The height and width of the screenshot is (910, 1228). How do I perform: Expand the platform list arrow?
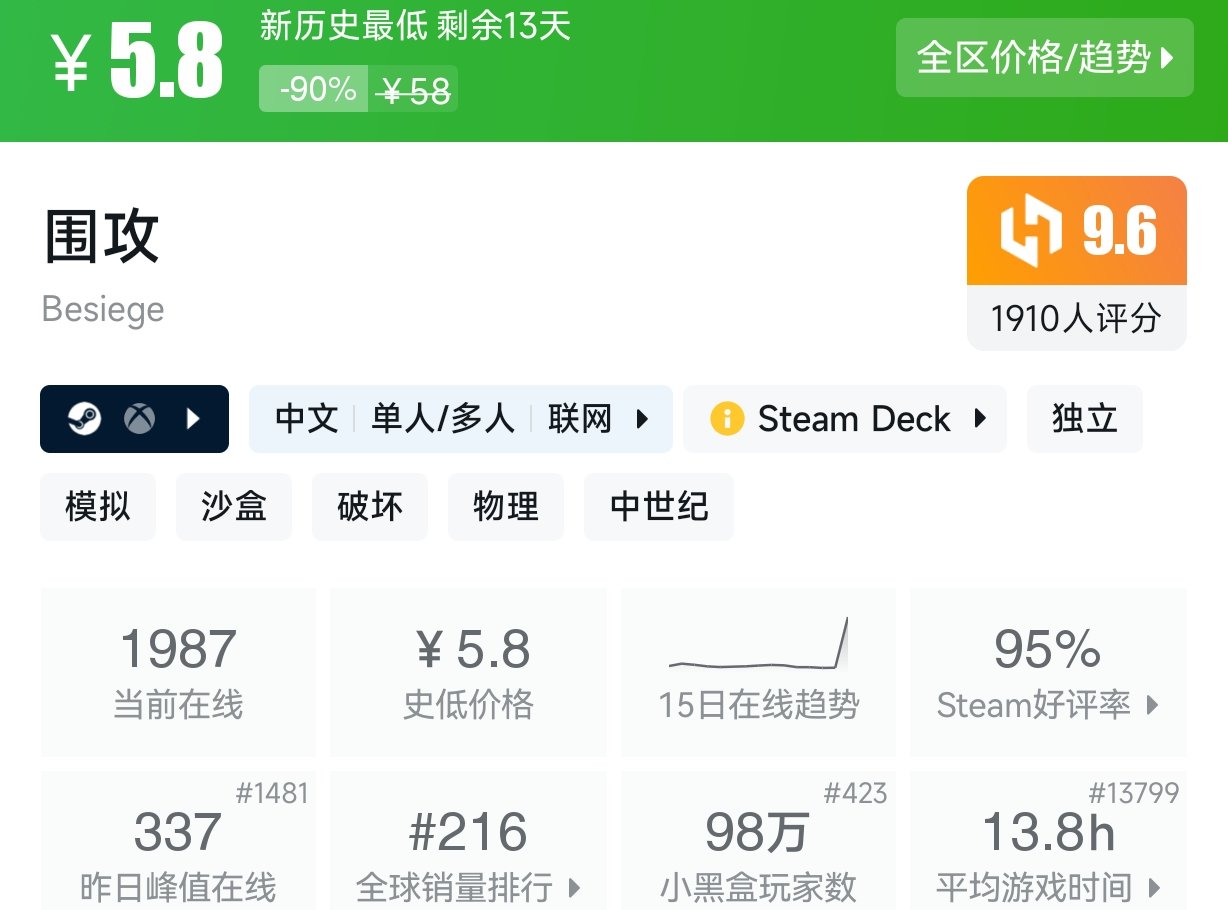(x=194, y=419)
